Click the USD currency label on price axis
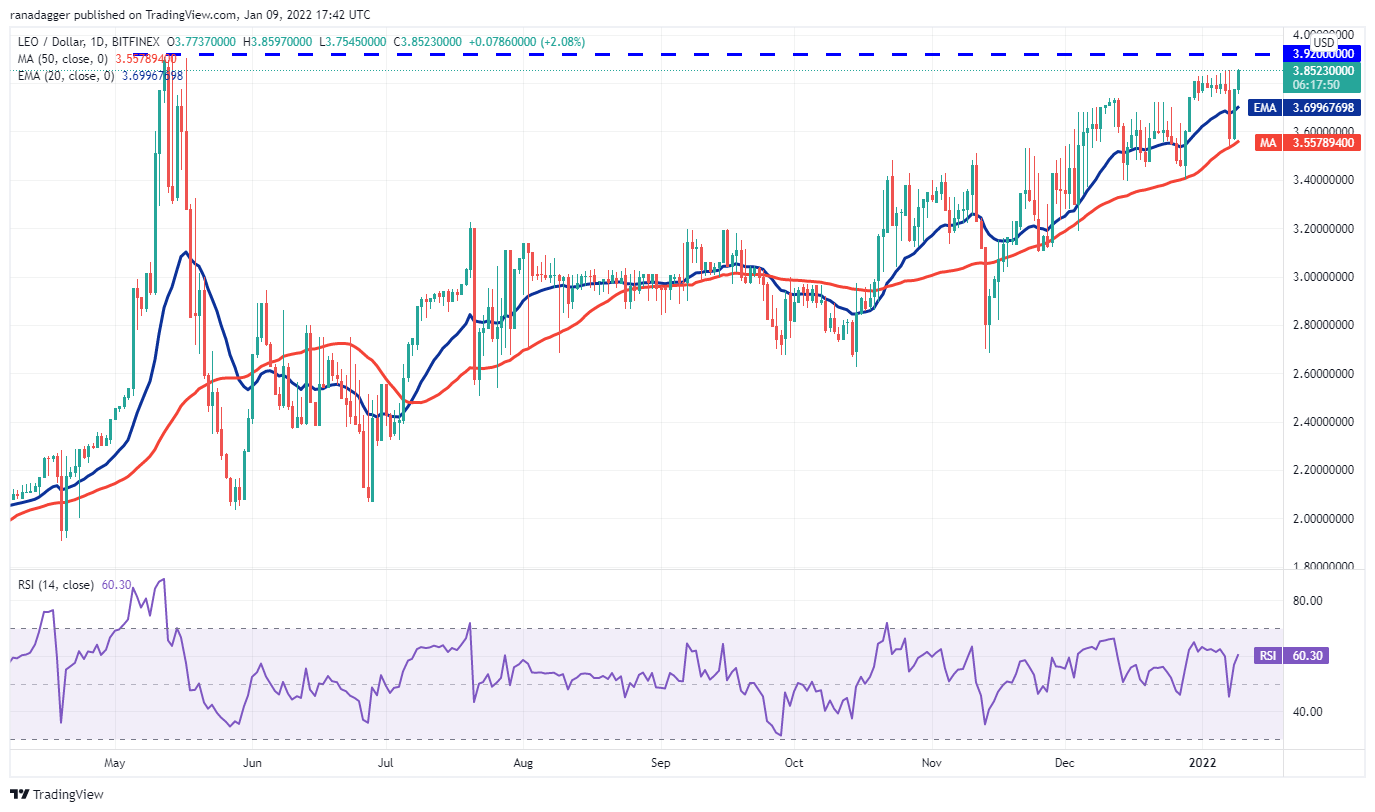The width and height of the screenshot is (1375, 812). (1323, 43)
